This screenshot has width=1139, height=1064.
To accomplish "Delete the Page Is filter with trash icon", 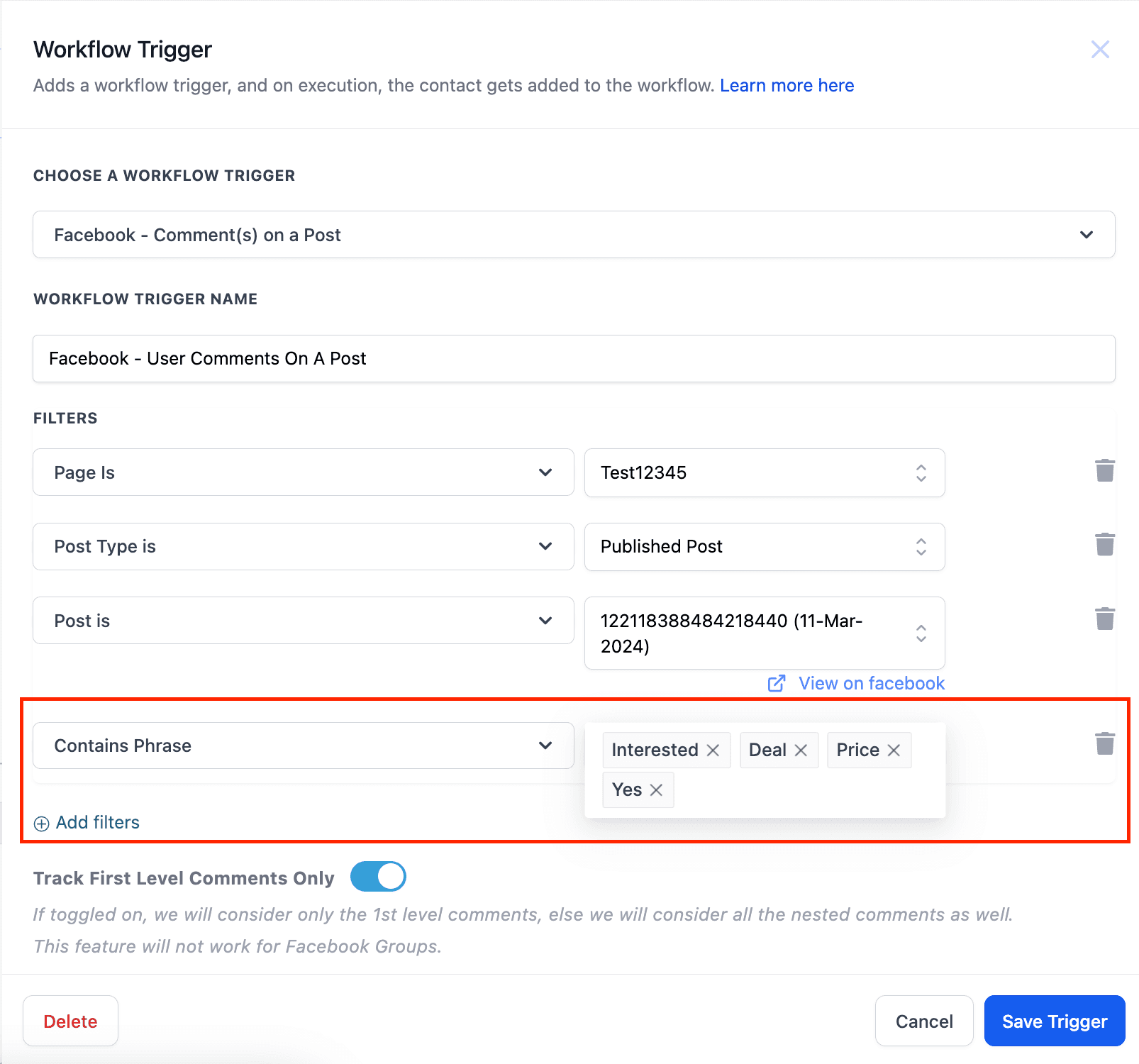I will [1105, 470].
